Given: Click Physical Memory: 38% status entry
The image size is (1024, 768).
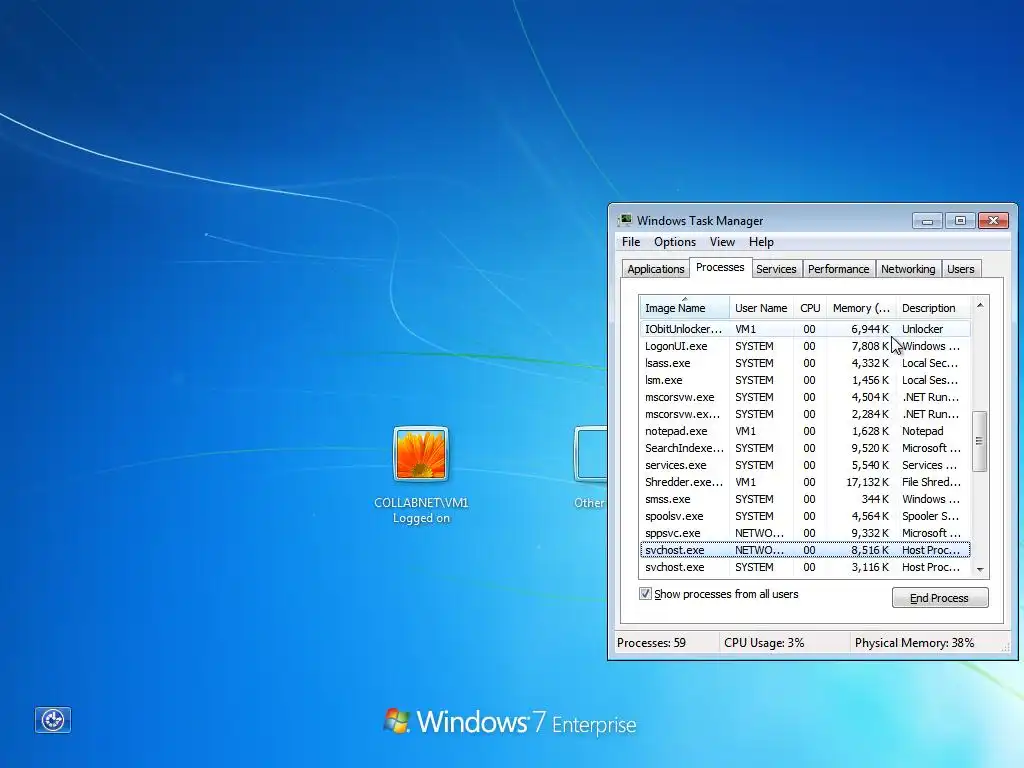Looking at the screenshot, I should click(x=914, y=643).
